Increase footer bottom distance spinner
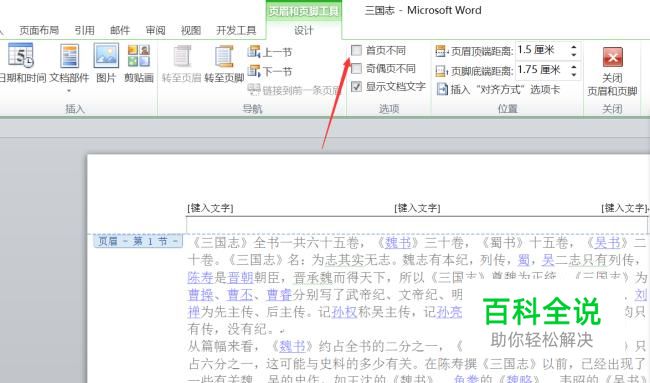Screen dimensions: 650x383 pyautogui.click(x=574, y=66)
